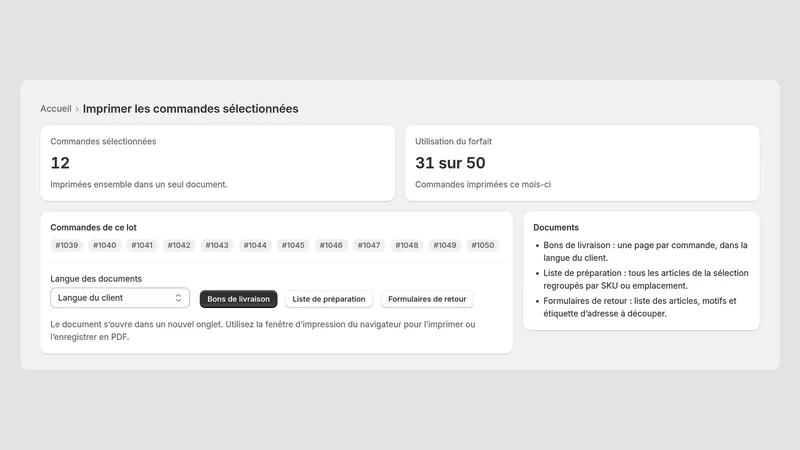Select order tag #1045

pos(293,245)
